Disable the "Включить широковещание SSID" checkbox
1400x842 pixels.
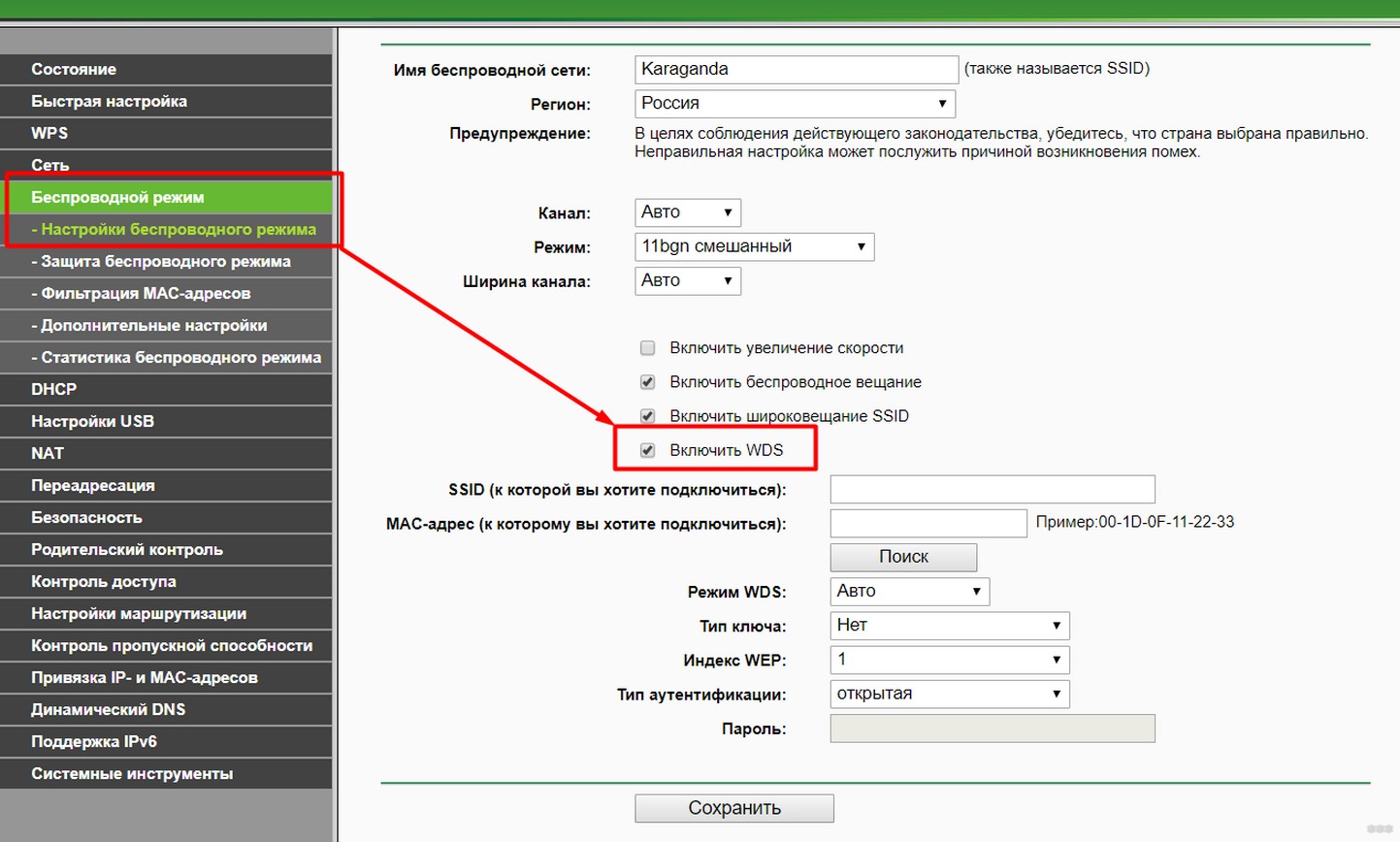click(647, 416)
